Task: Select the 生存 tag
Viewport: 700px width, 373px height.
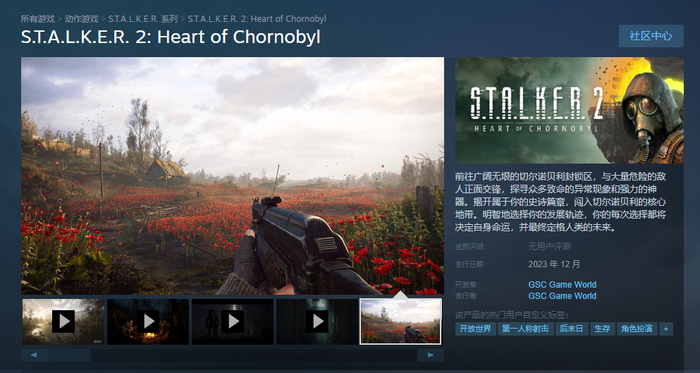Action: (602, 329)
